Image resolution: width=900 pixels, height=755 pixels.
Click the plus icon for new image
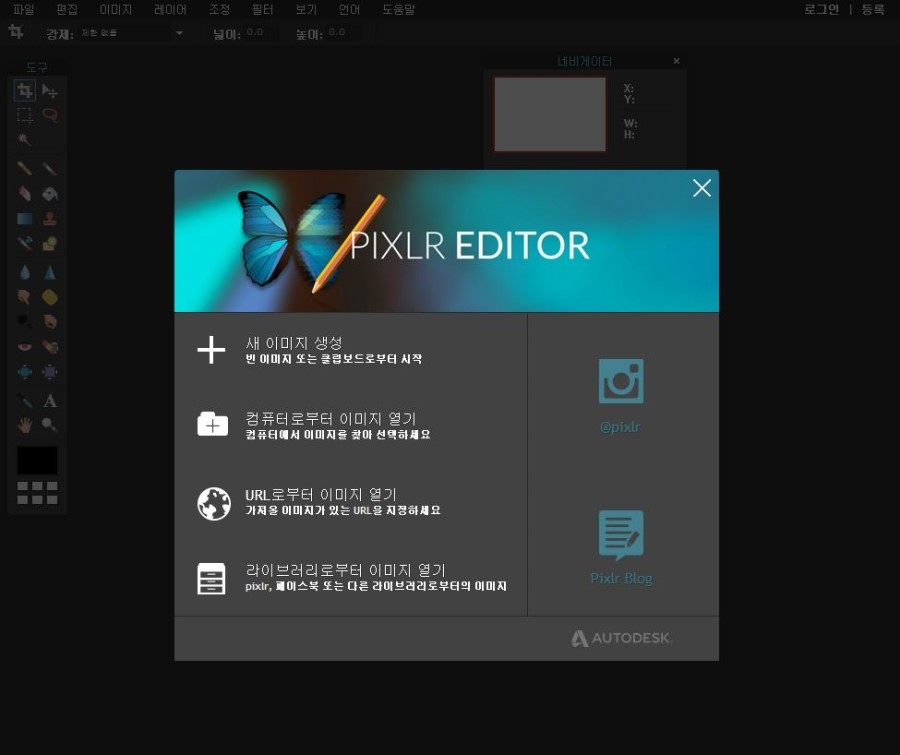pos(211,350)
